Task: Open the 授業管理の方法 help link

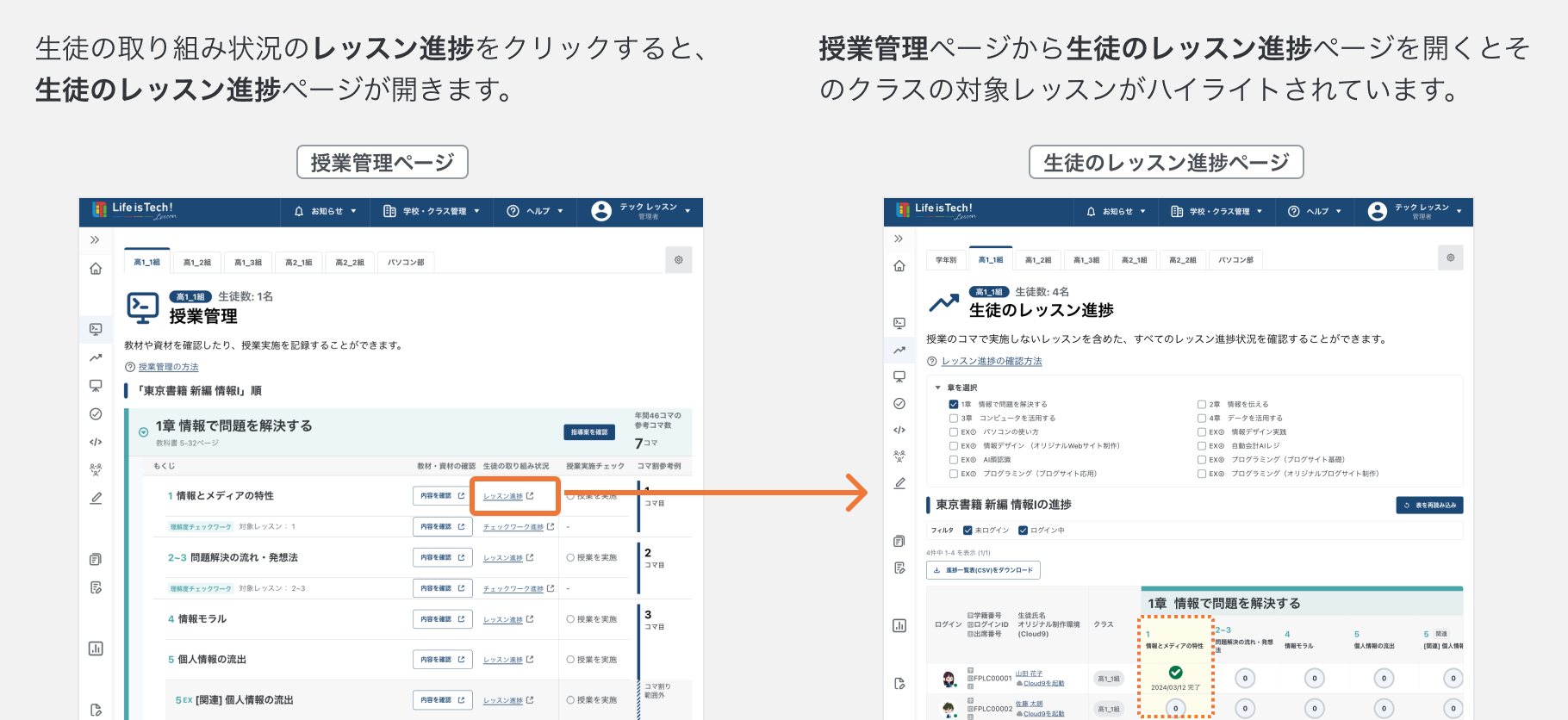Action: point(169,367)
